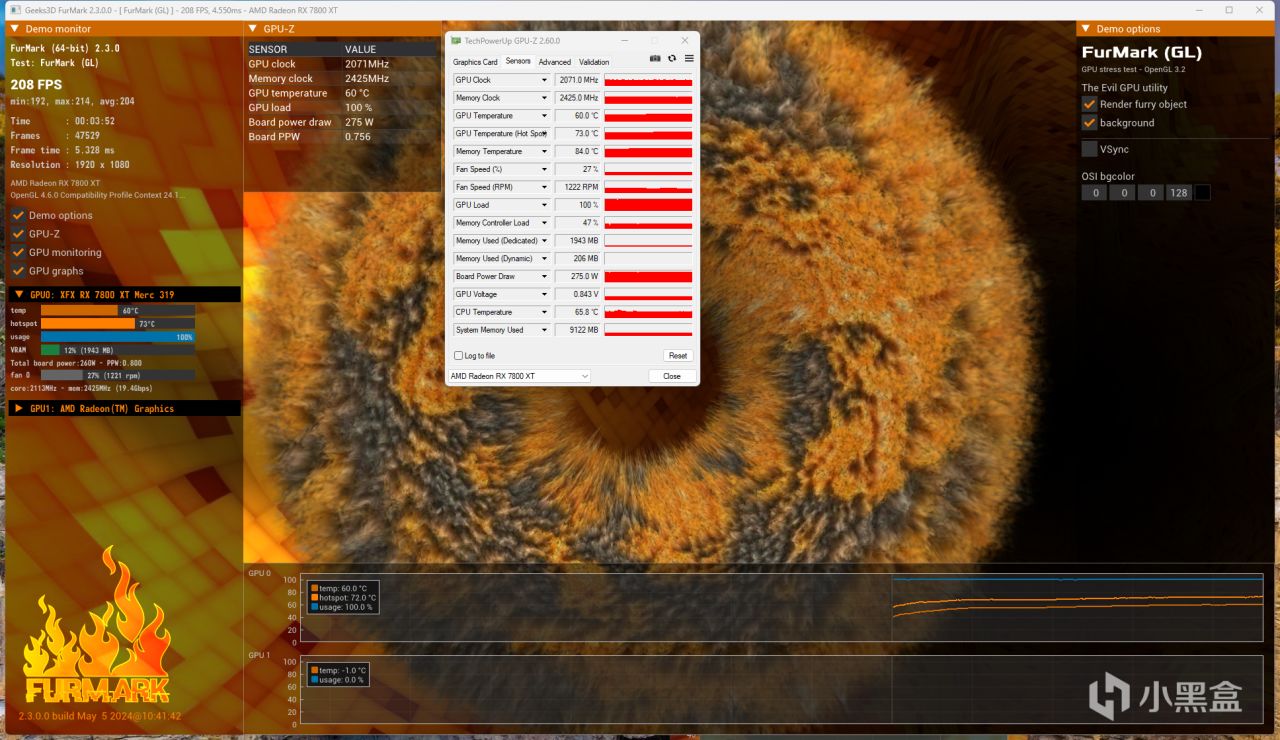Open the Fan Speed (RPM) sensor dropdown
The height and width of the screenshot is (740, 1280).
(544, 187)
